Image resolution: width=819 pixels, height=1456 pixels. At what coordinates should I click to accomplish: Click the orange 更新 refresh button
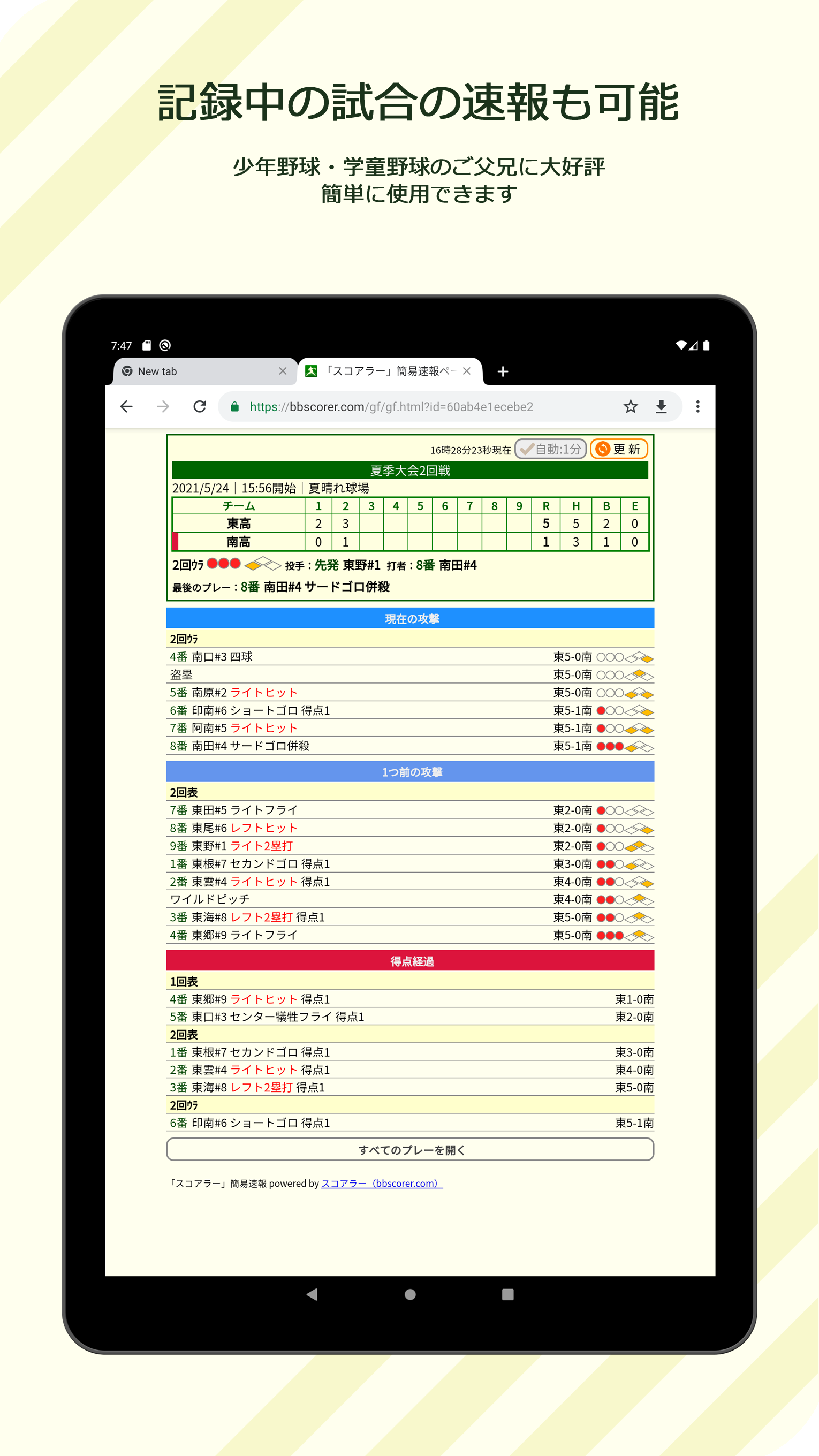[619, 449]
